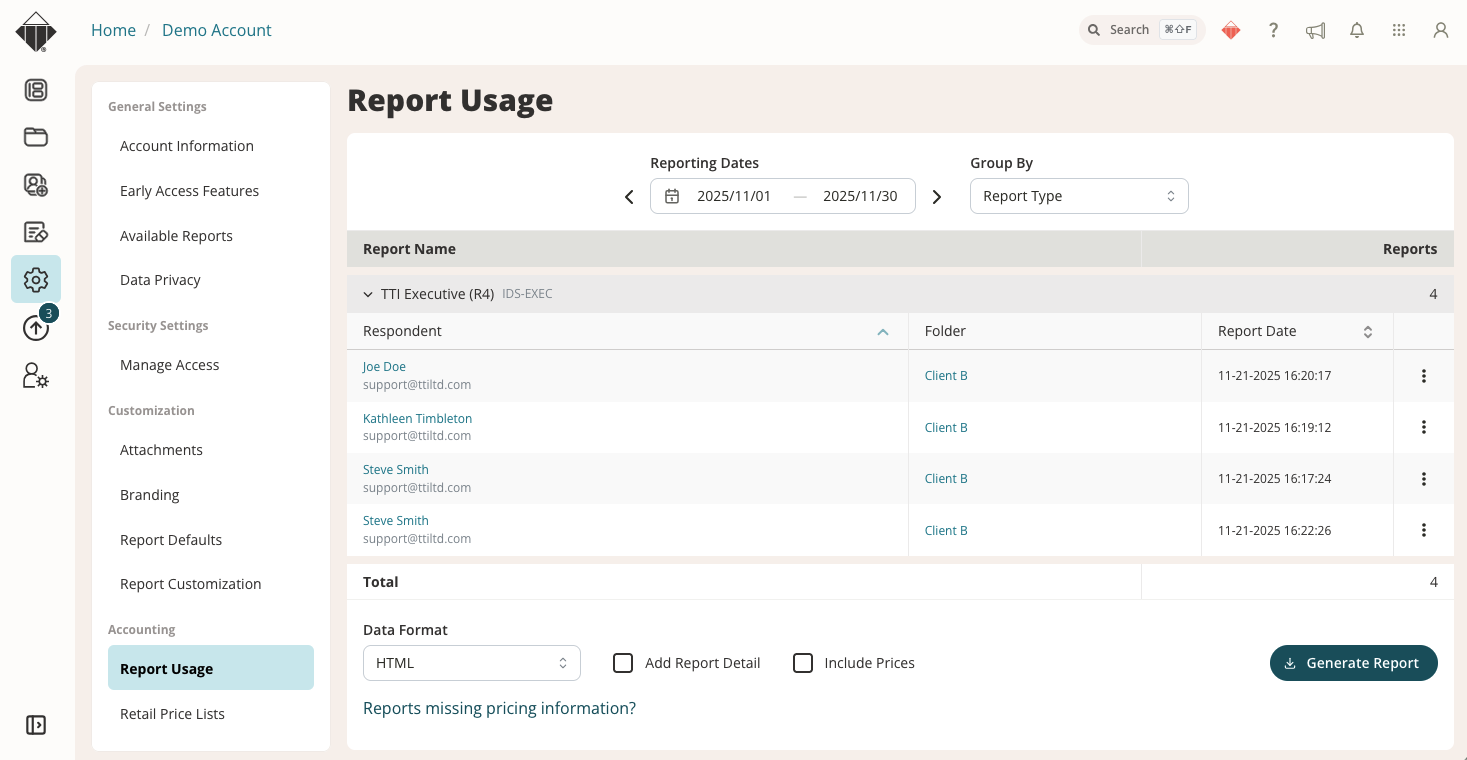The width and height of the screenshot is (1467, 760).
Task: Select the add-person icon in the sidebar
Action: coord(36,185)
